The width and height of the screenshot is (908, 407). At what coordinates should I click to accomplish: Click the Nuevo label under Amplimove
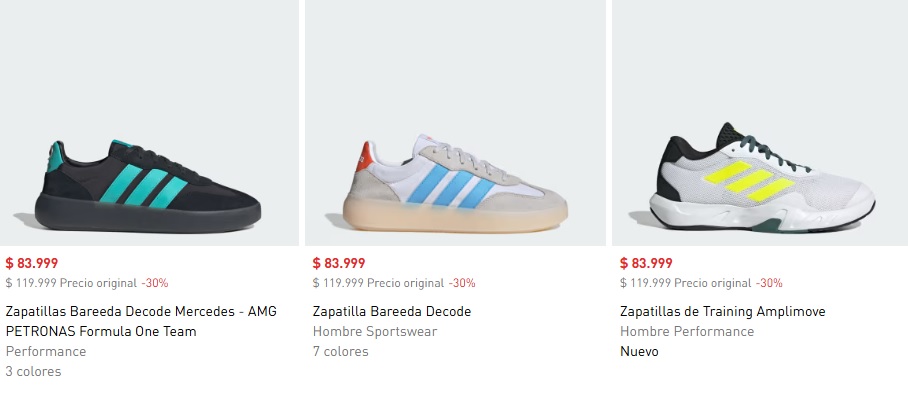(x=639, y=351)
